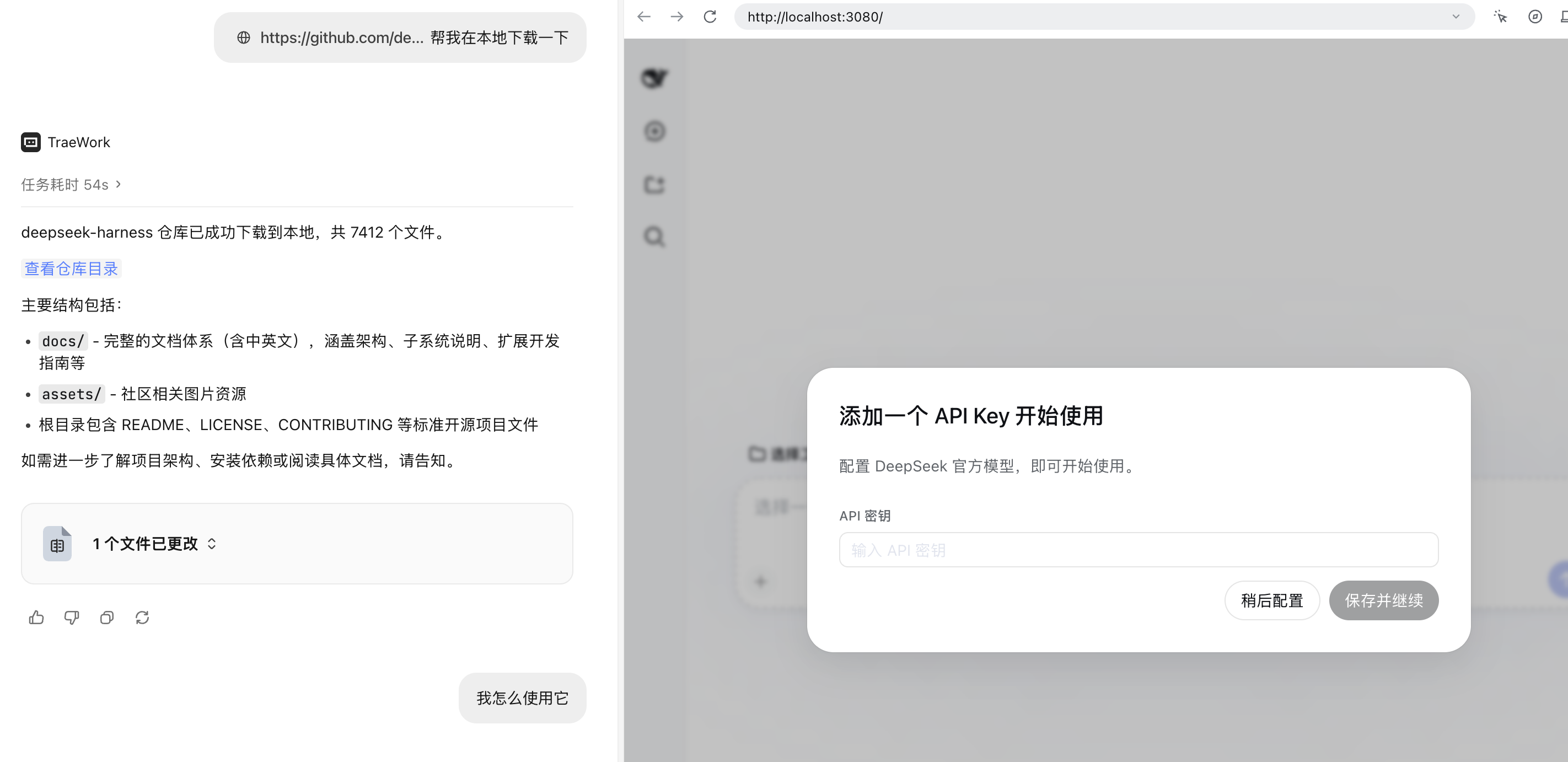Open the 查看仓库目录 link

[x=71, y=269]
